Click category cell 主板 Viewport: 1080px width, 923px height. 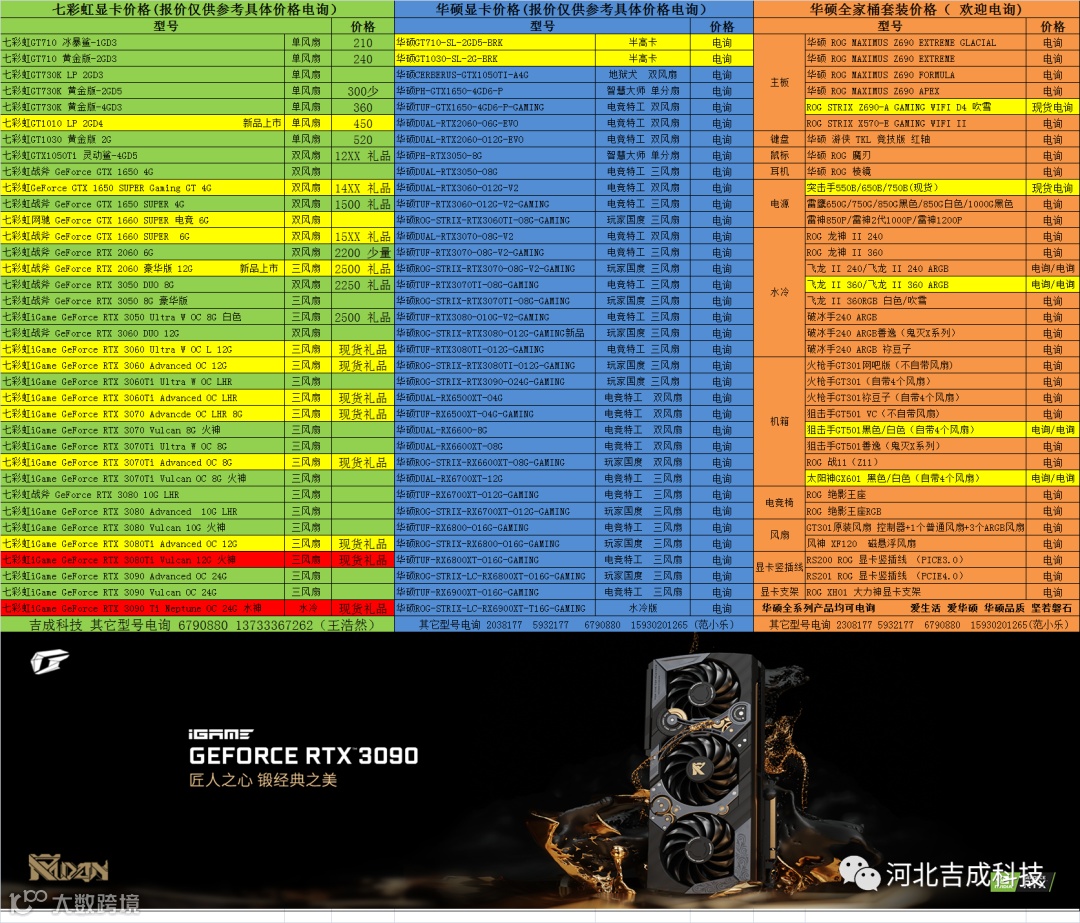[x=779, y=83]
